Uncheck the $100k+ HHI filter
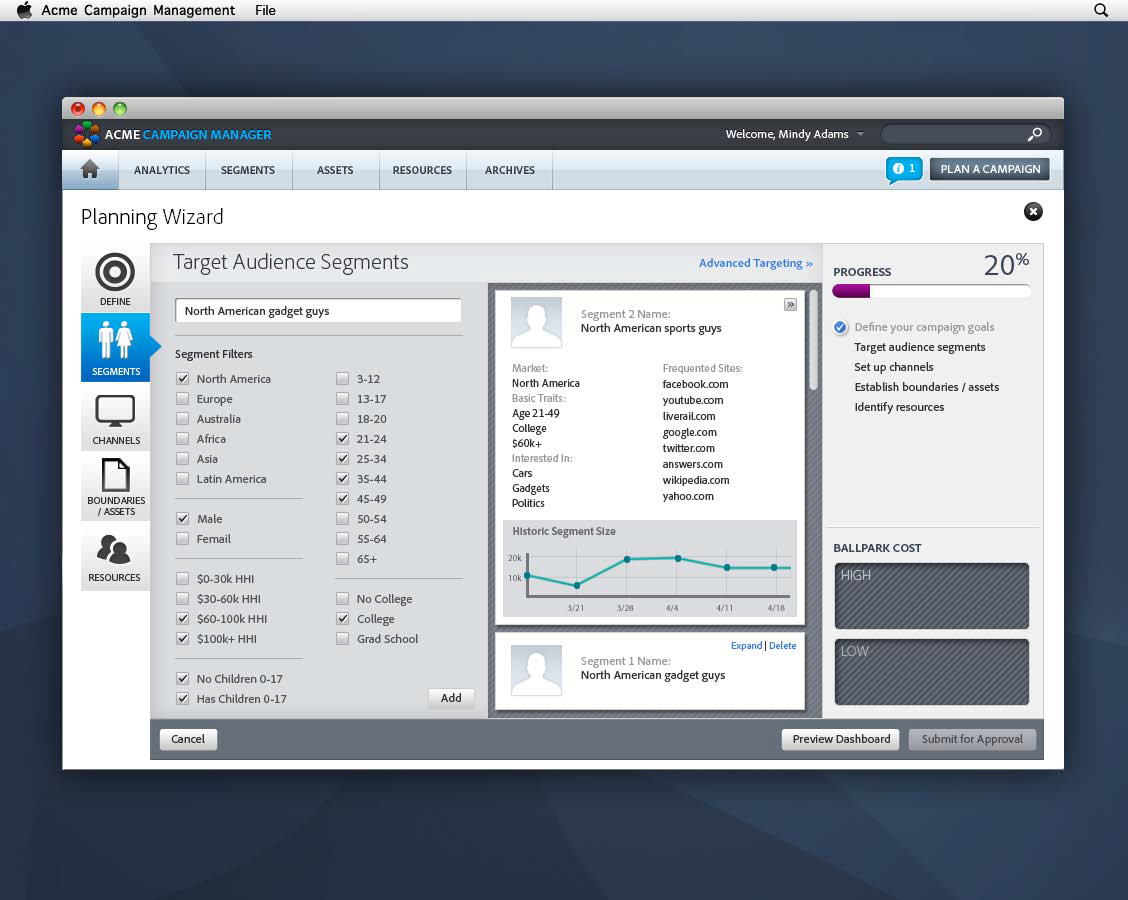 [183, 639]
